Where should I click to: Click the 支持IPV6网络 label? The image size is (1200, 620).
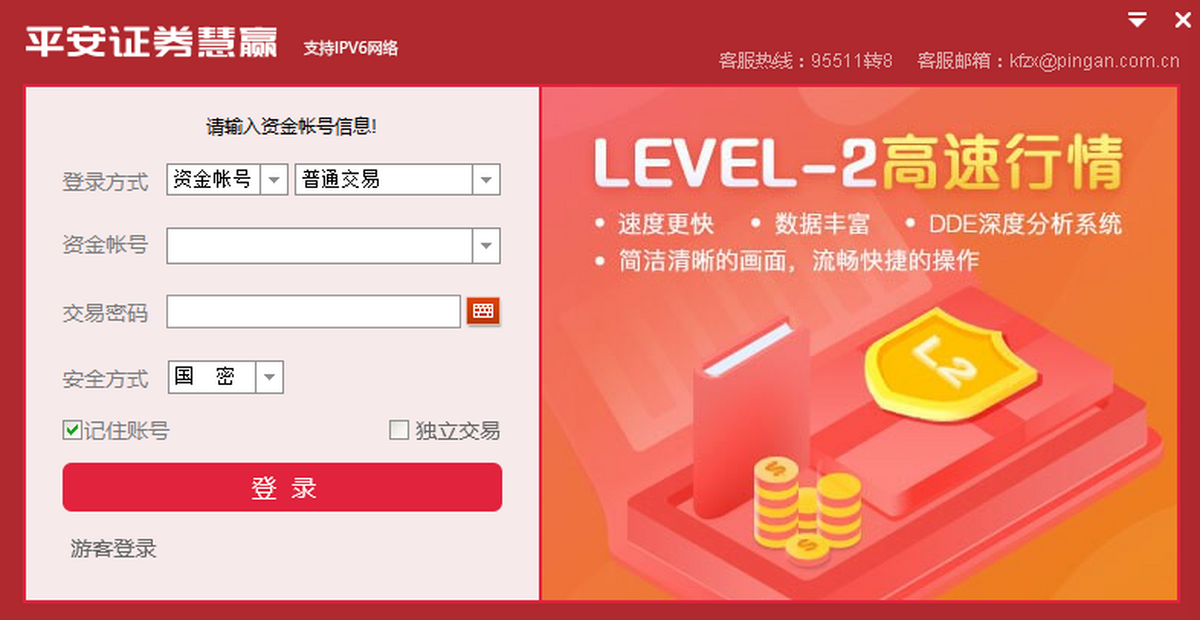tap(351, 47)
